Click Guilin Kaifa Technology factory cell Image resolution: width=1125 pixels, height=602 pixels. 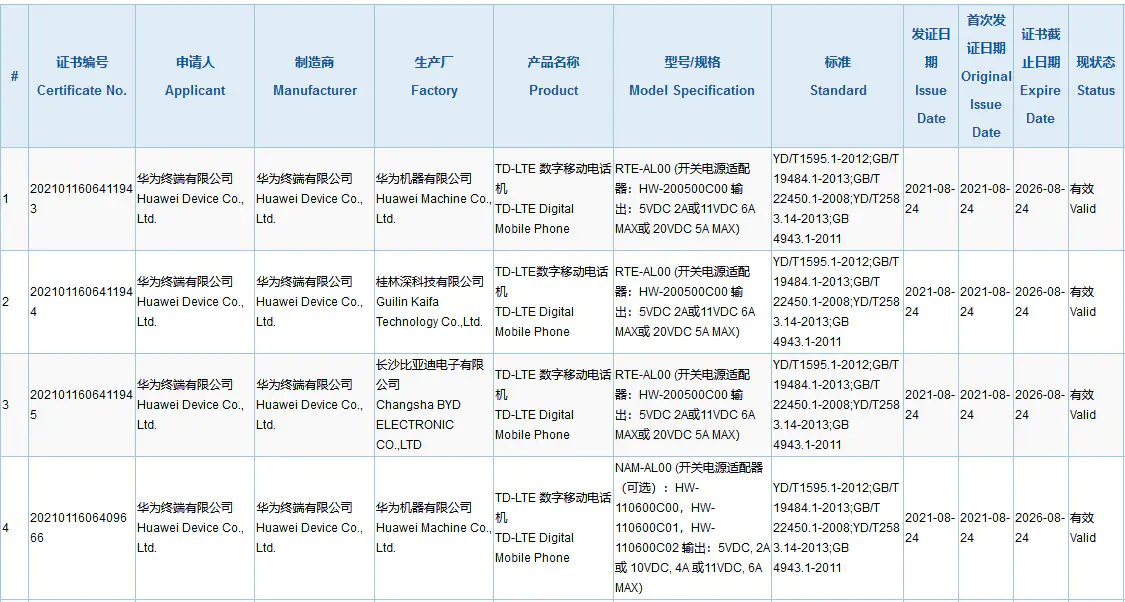click(433, 302)
